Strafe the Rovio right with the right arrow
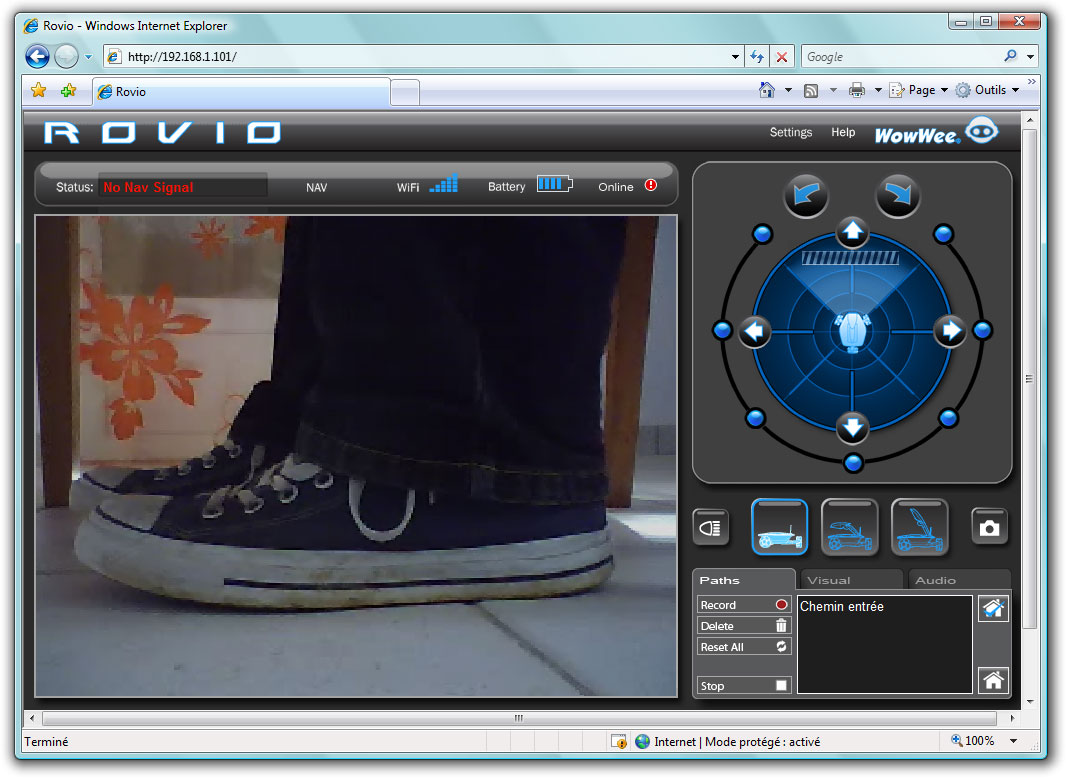This screenshot has height=778, width=1066. click(x=950, y=331)
